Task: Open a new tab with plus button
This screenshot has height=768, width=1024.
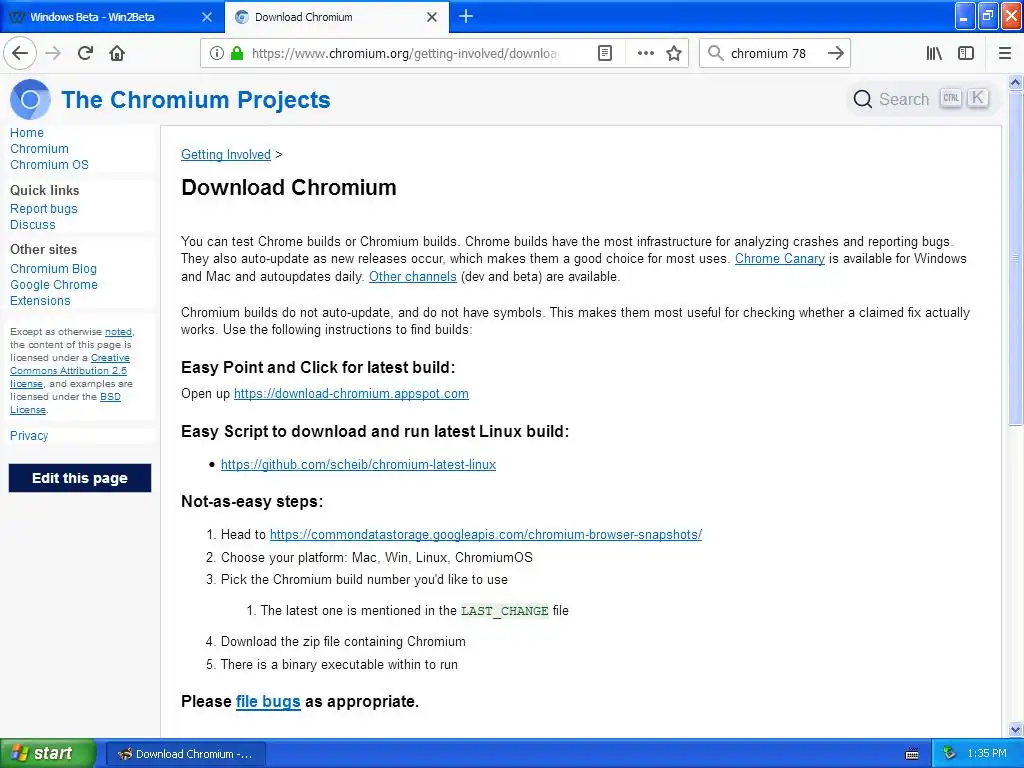Action: click(466, 16)
